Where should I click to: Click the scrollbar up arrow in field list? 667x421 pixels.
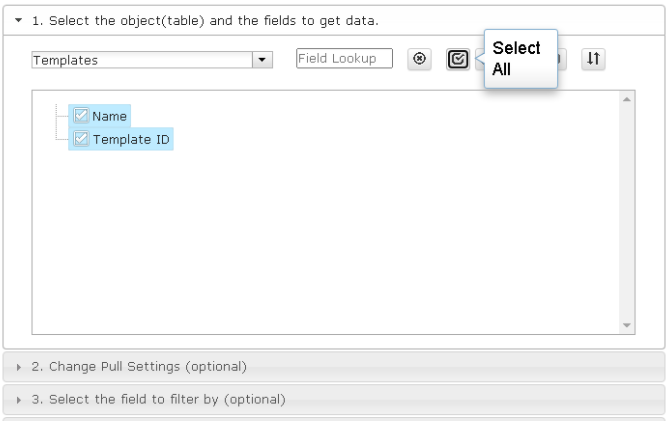pos(627,100)
